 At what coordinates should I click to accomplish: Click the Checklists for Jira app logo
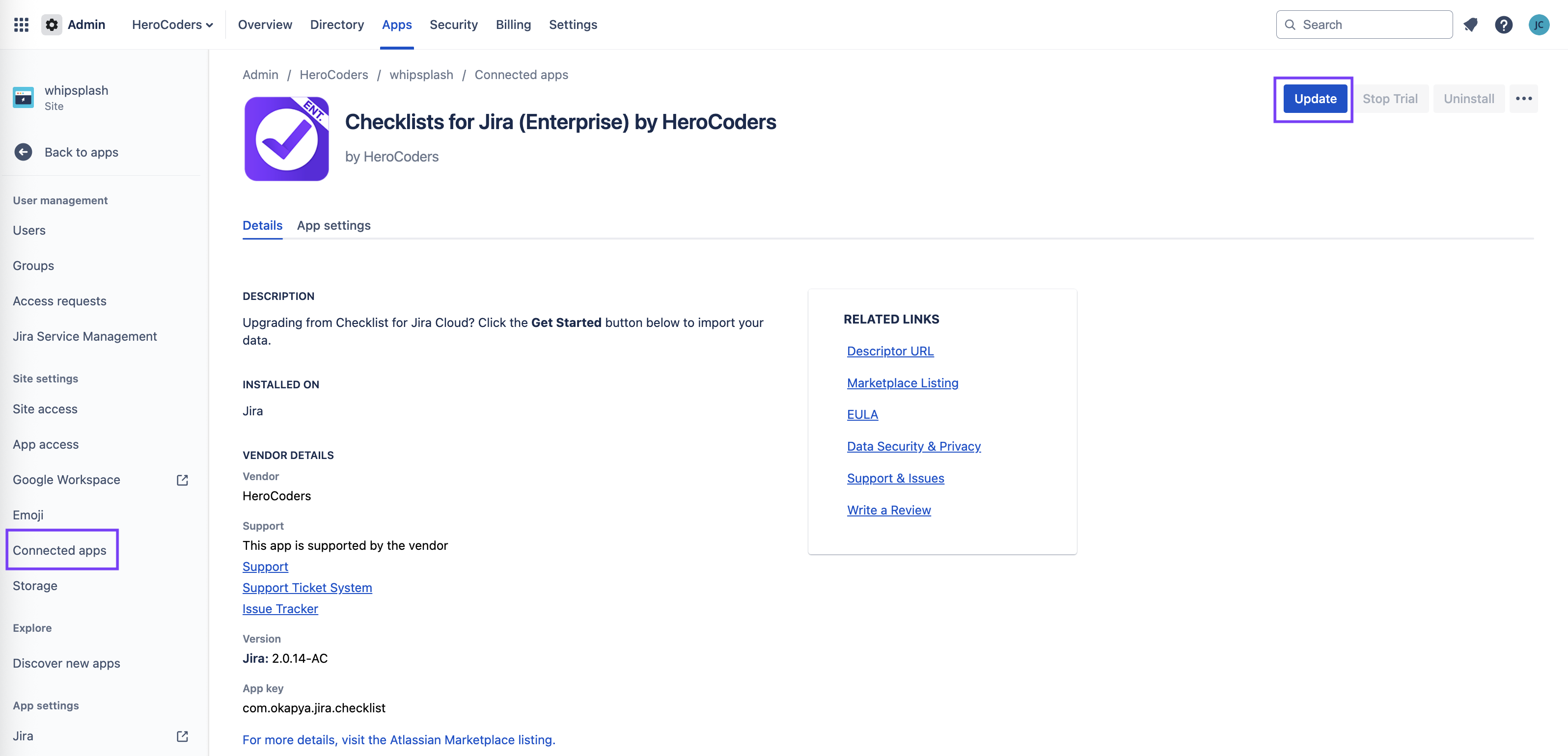click(287, 139)
